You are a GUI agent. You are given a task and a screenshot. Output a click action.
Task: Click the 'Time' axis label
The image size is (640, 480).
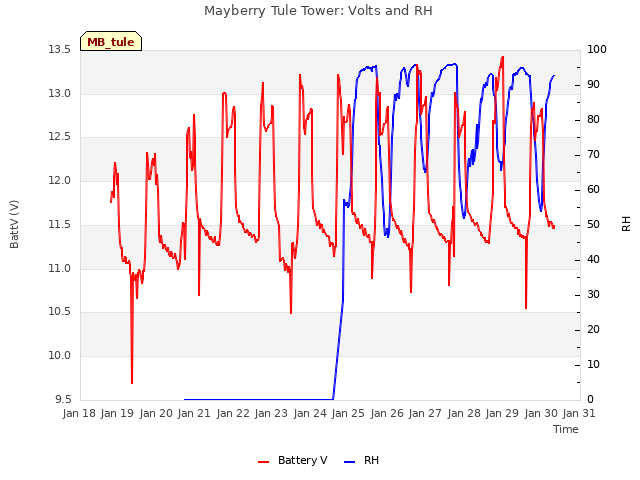coord(566,429)
